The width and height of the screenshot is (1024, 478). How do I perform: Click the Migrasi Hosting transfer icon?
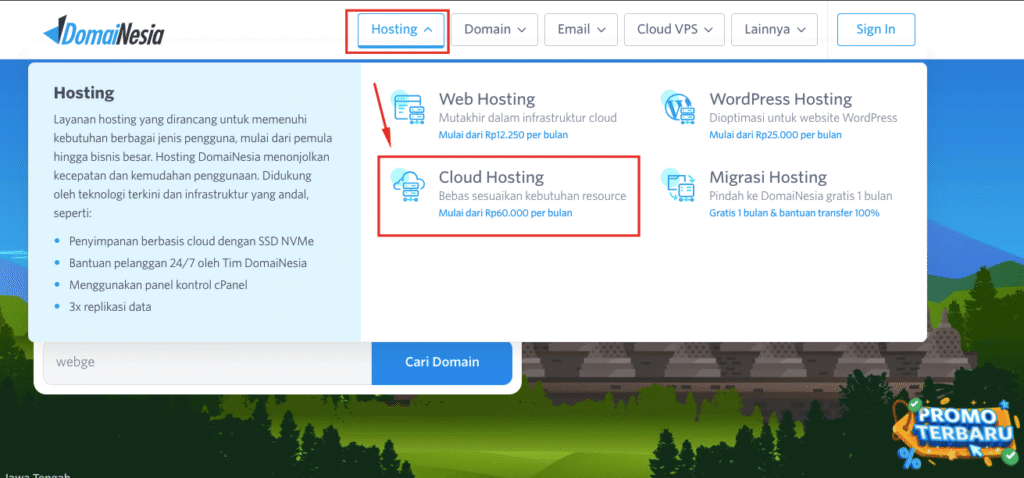click(x=678, y=186)
